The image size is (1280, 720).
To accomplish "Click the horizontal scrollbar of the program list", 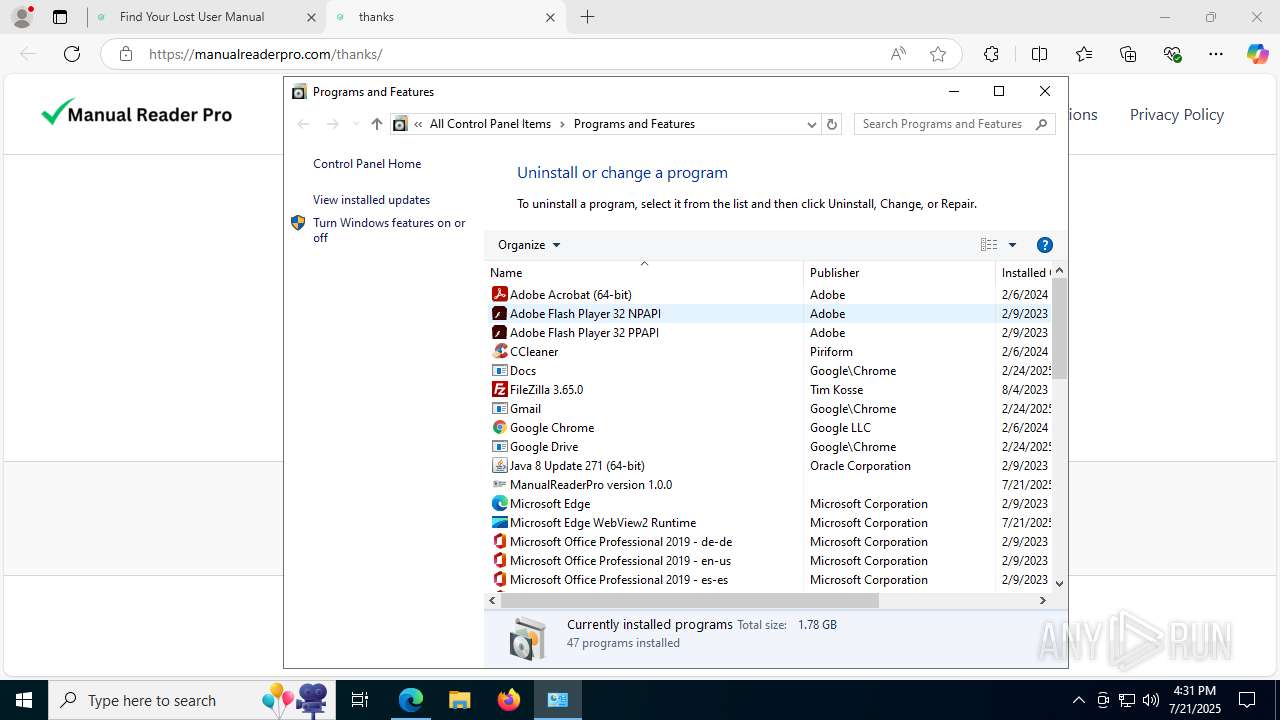I will (x=690, y=600).
